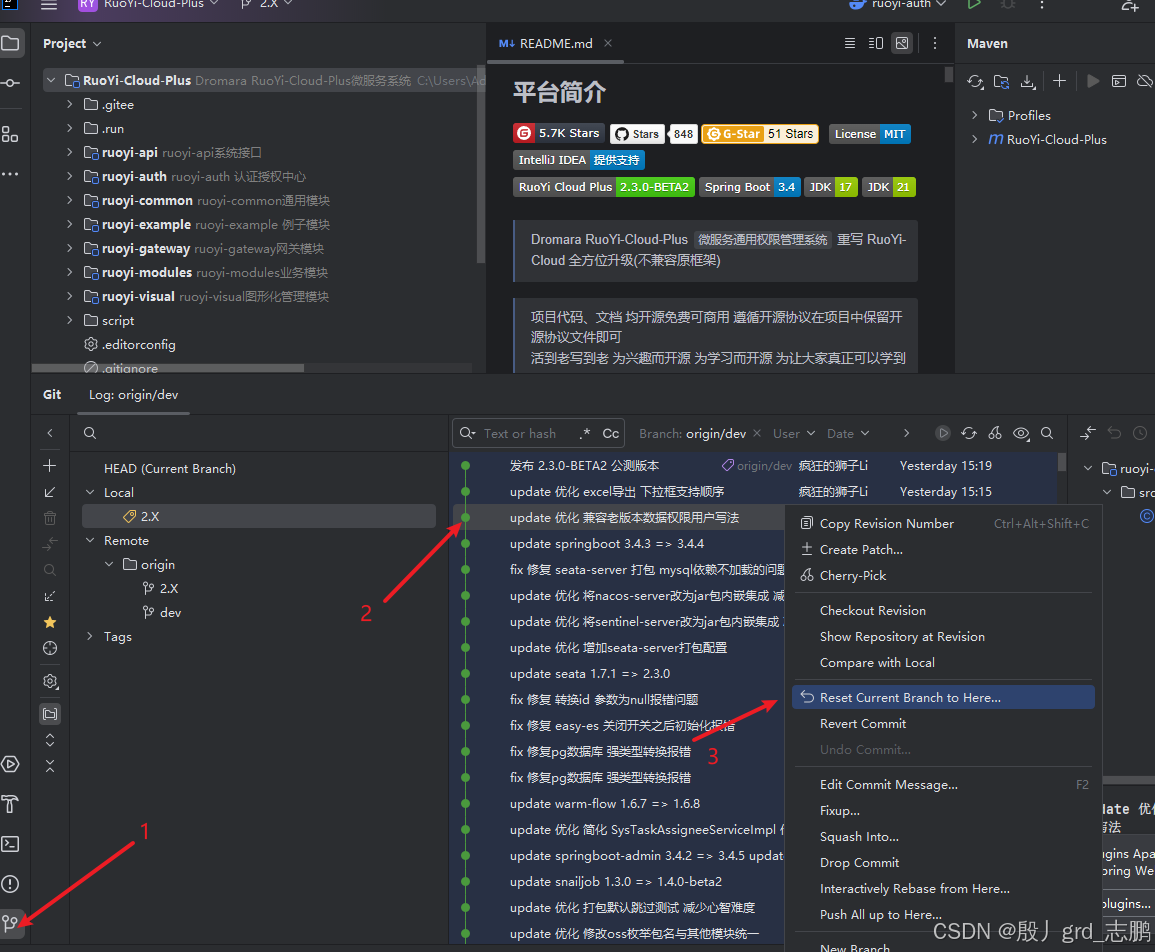Open the Problems tool window icon
Viewport: 1155px width, 952px height.
[x=10, y=883]
